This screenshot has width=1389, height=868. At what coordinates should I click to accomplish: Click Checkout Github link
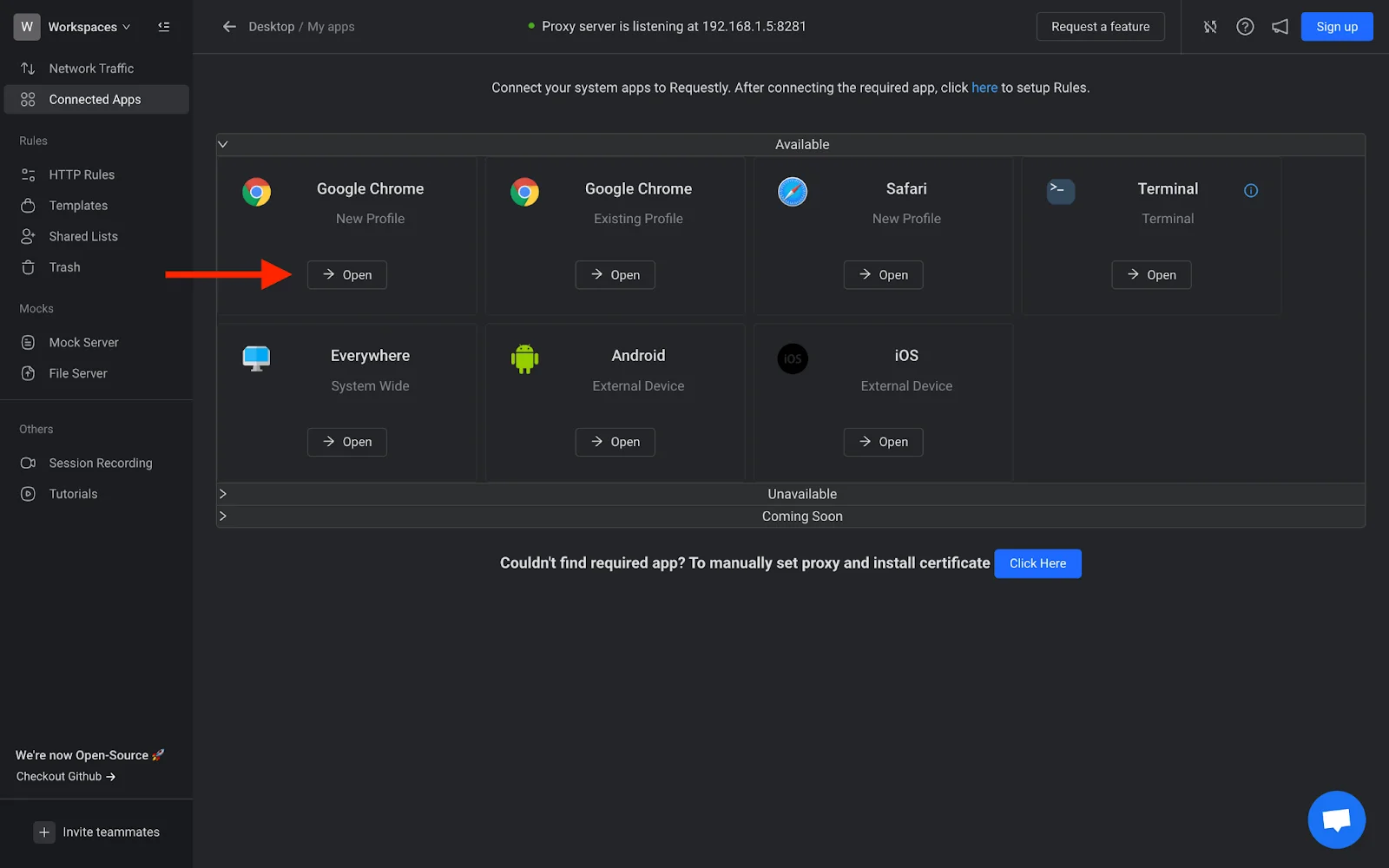pos(66,777)
